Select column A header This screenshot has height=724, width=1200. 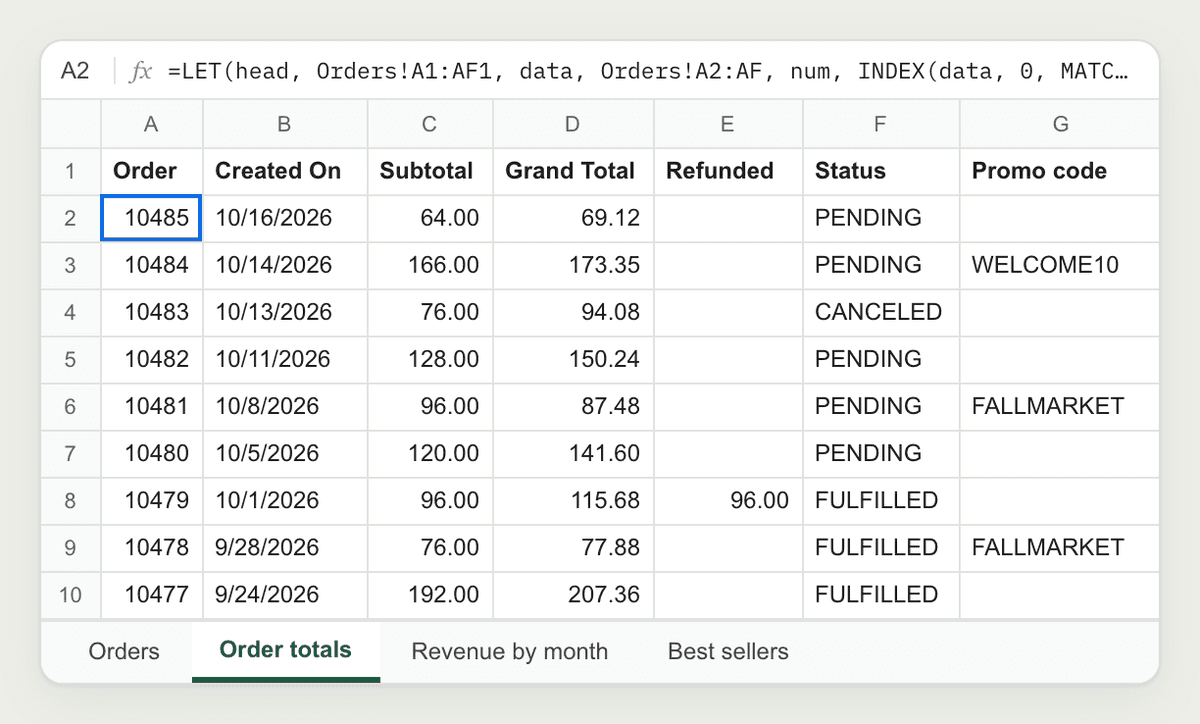tap(152, 124)
